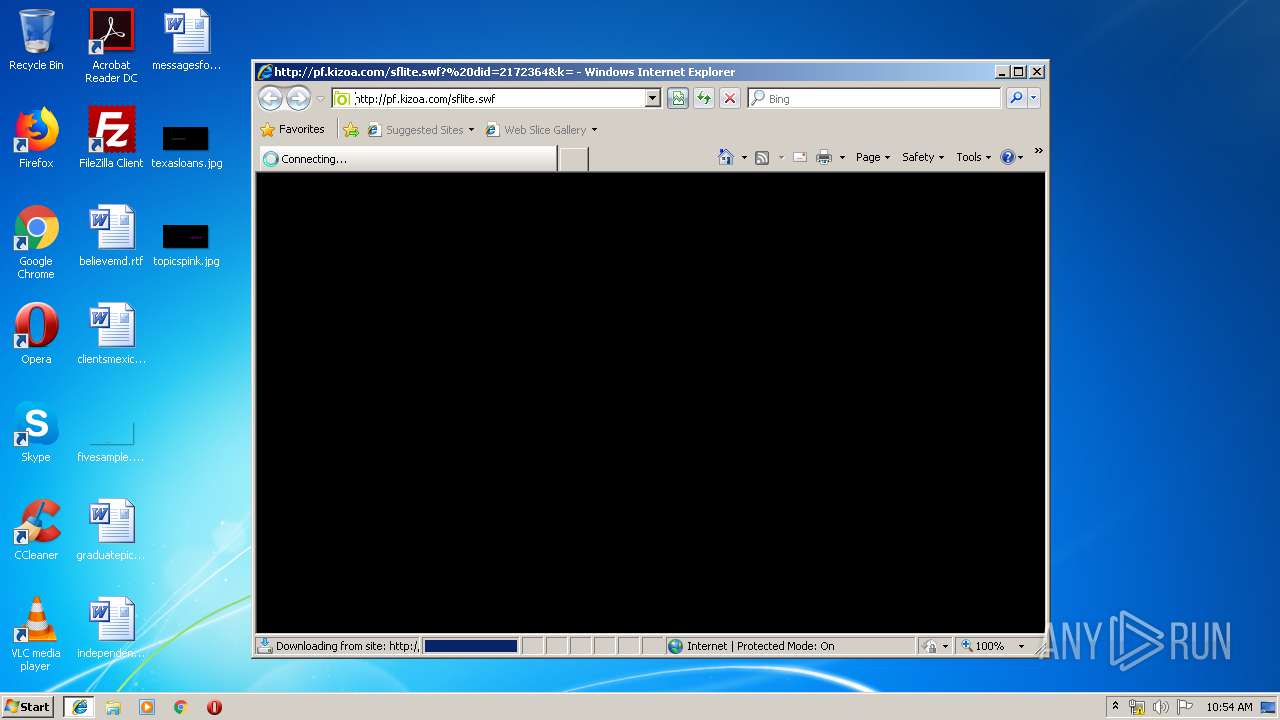Open the media player taskbar icon

[x=147, y=706]
